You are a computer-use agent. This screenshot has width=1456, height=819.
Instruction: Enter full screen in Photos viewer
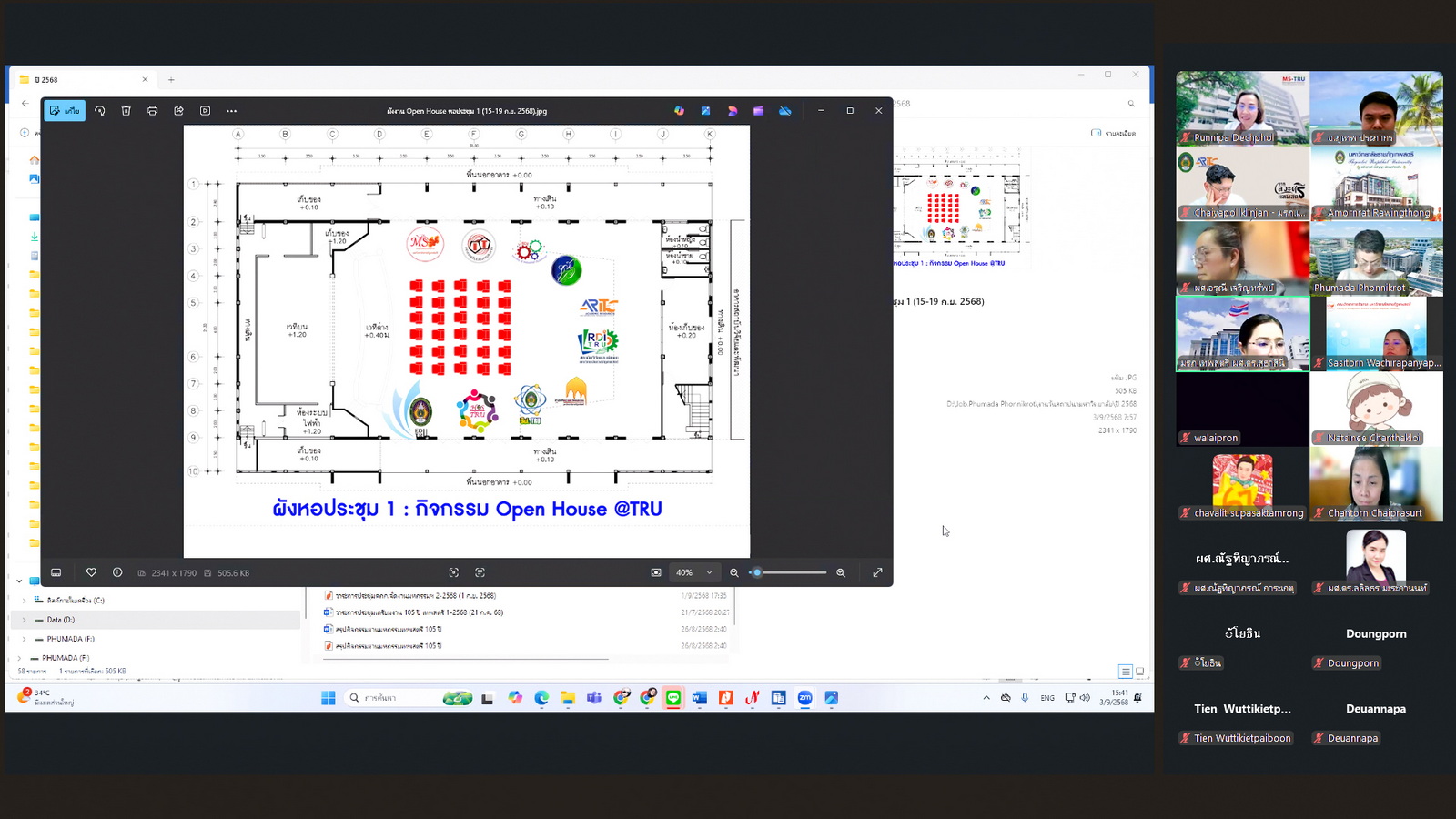click(877, 572)
